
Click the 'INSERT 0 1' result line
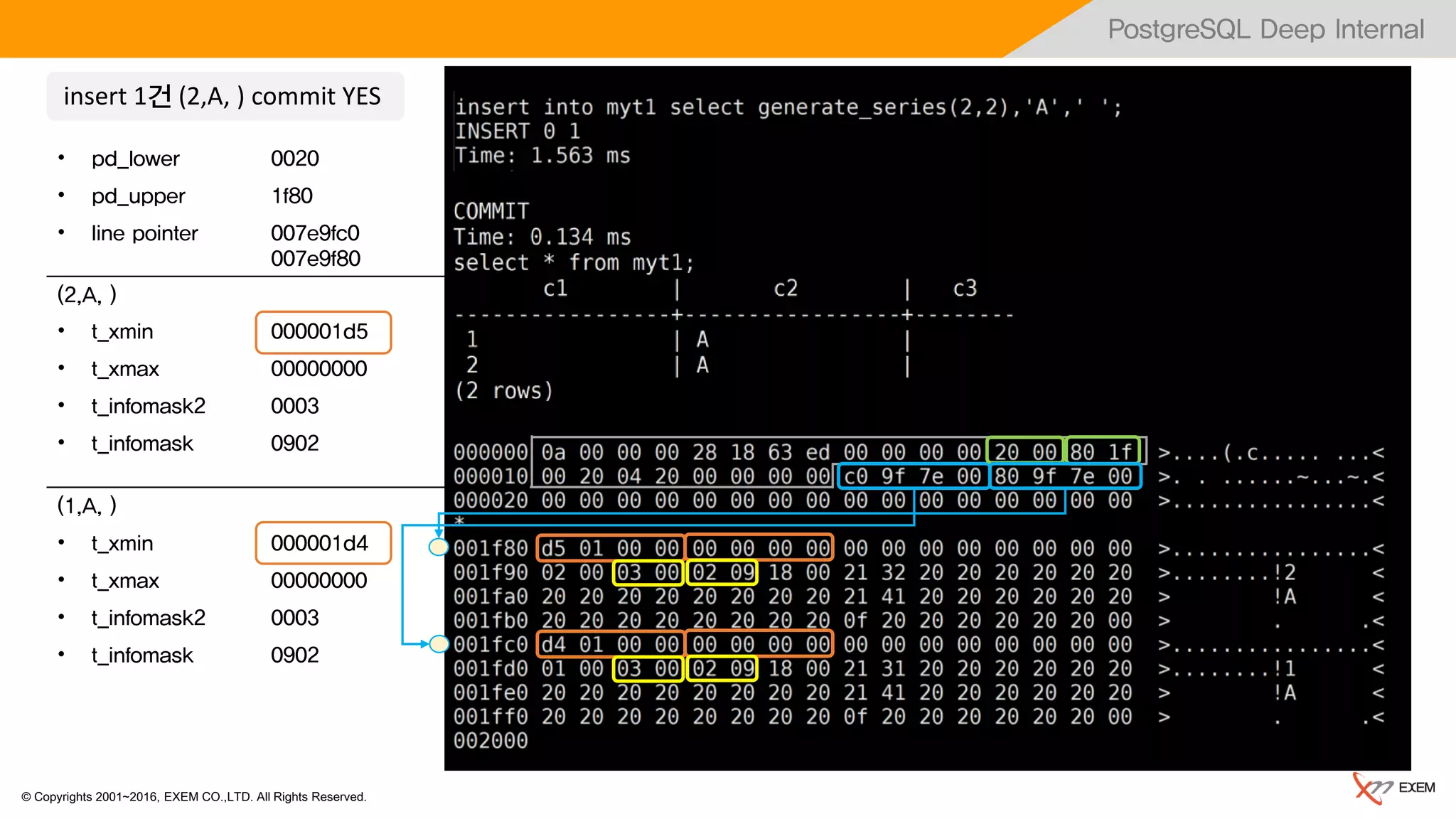[518, 131]
